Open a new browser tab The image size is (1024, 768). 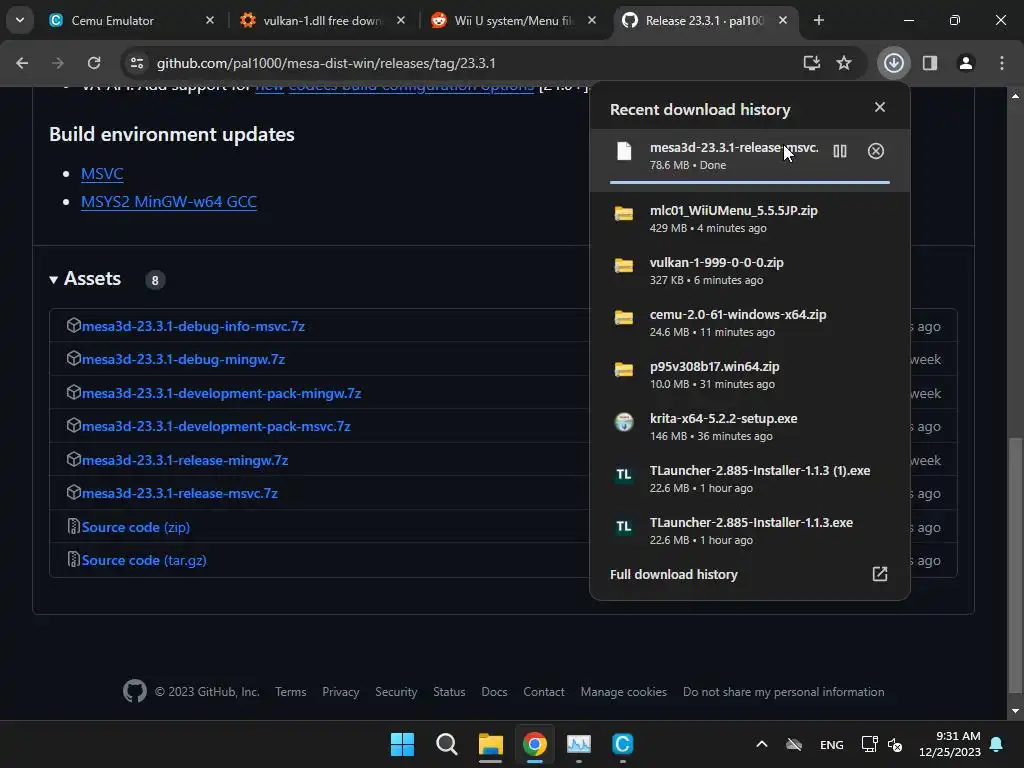818,20
